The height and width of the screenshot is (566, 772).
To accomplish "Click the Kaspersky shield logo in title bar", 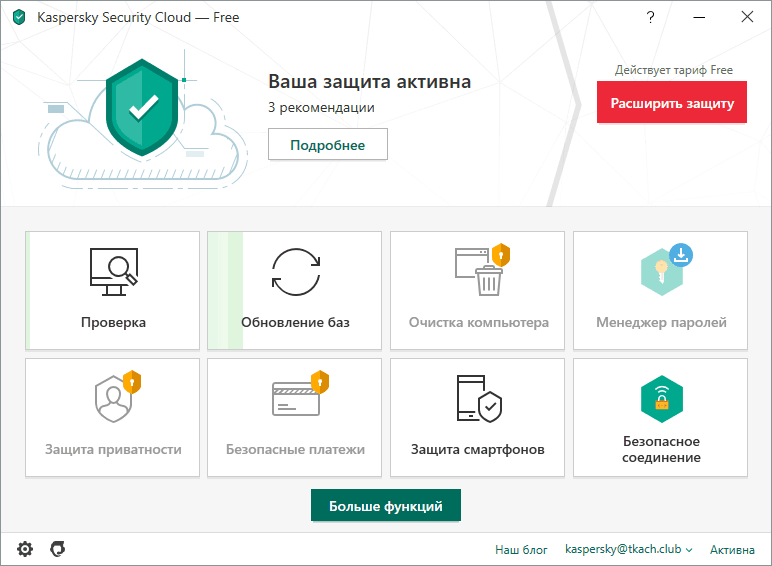I will [x=19, y=18].
